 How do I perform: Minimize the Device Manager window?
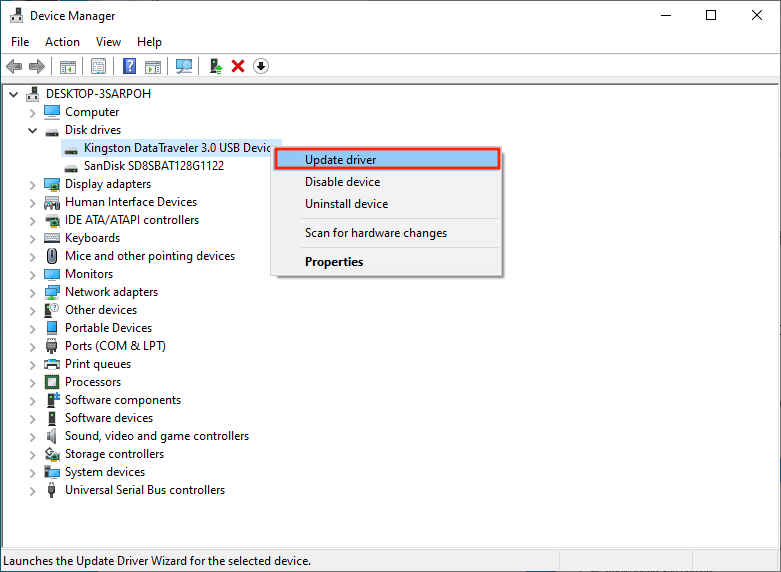pos(665,15)
